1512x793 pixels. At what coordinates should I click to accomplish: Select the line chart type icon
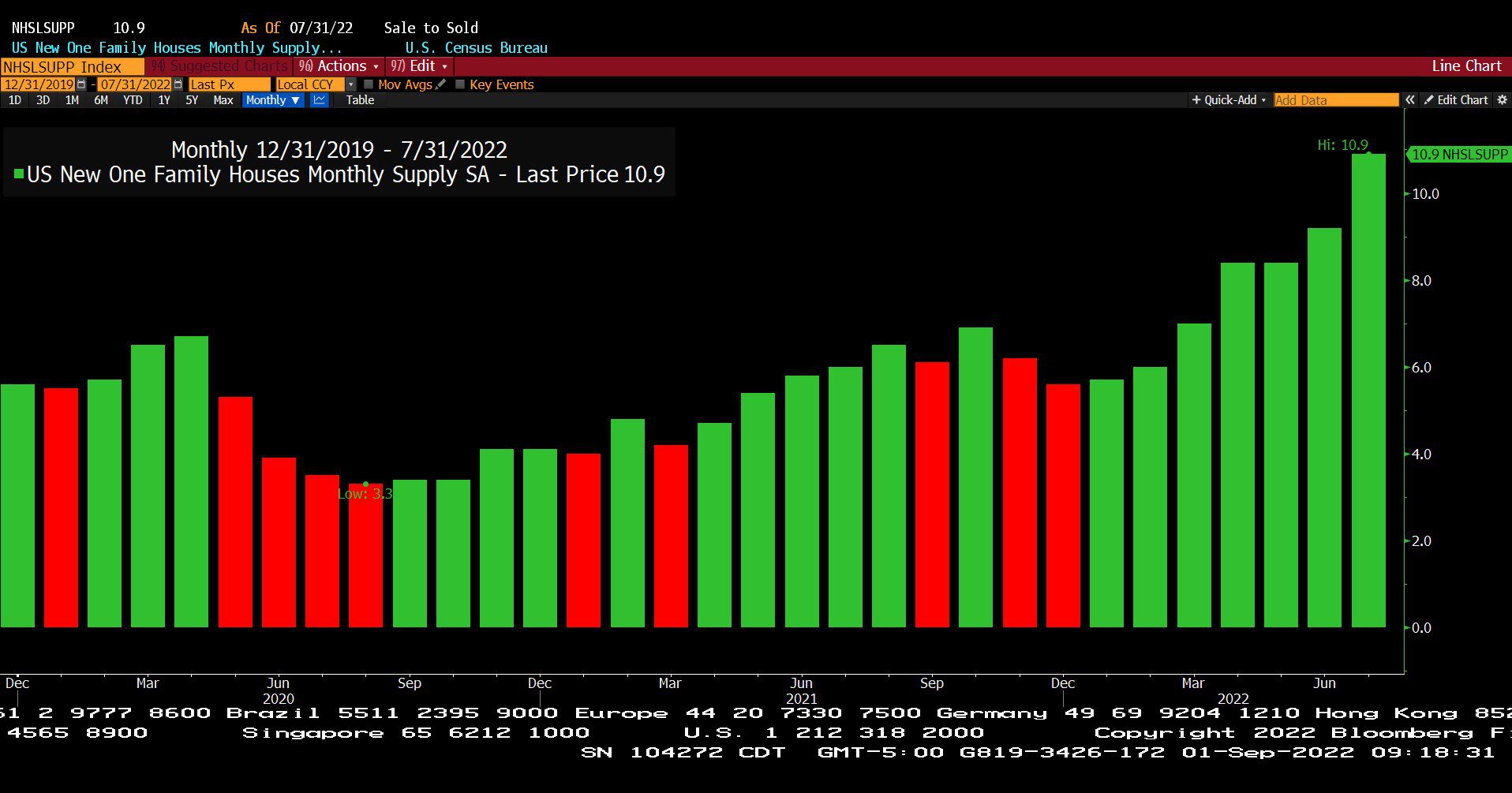point(320,100)
